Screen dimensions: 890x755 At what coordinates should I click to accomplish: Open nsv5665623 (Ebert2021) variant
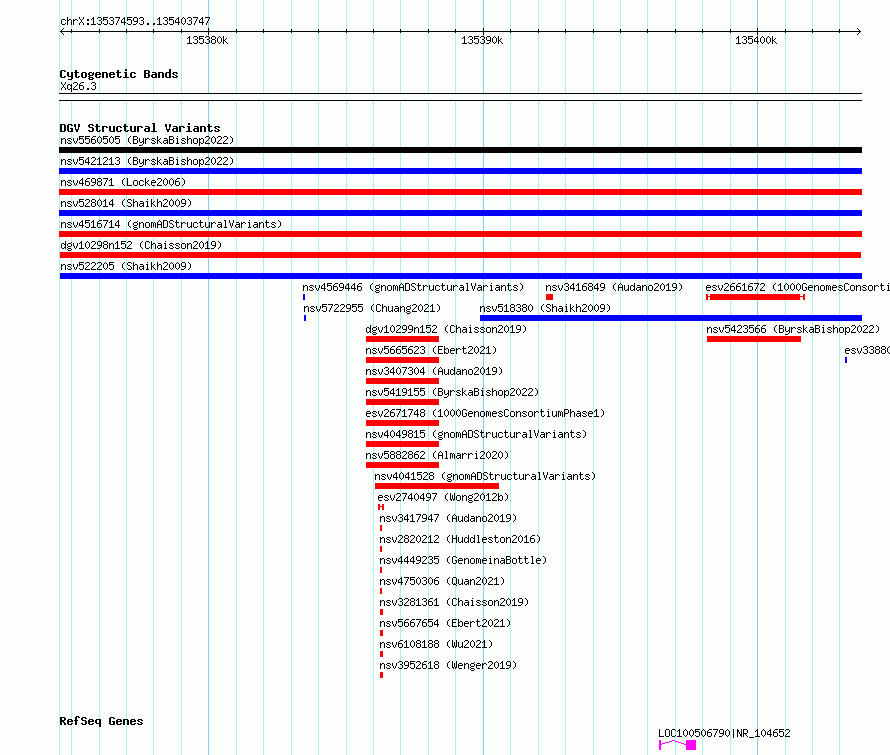431,350
